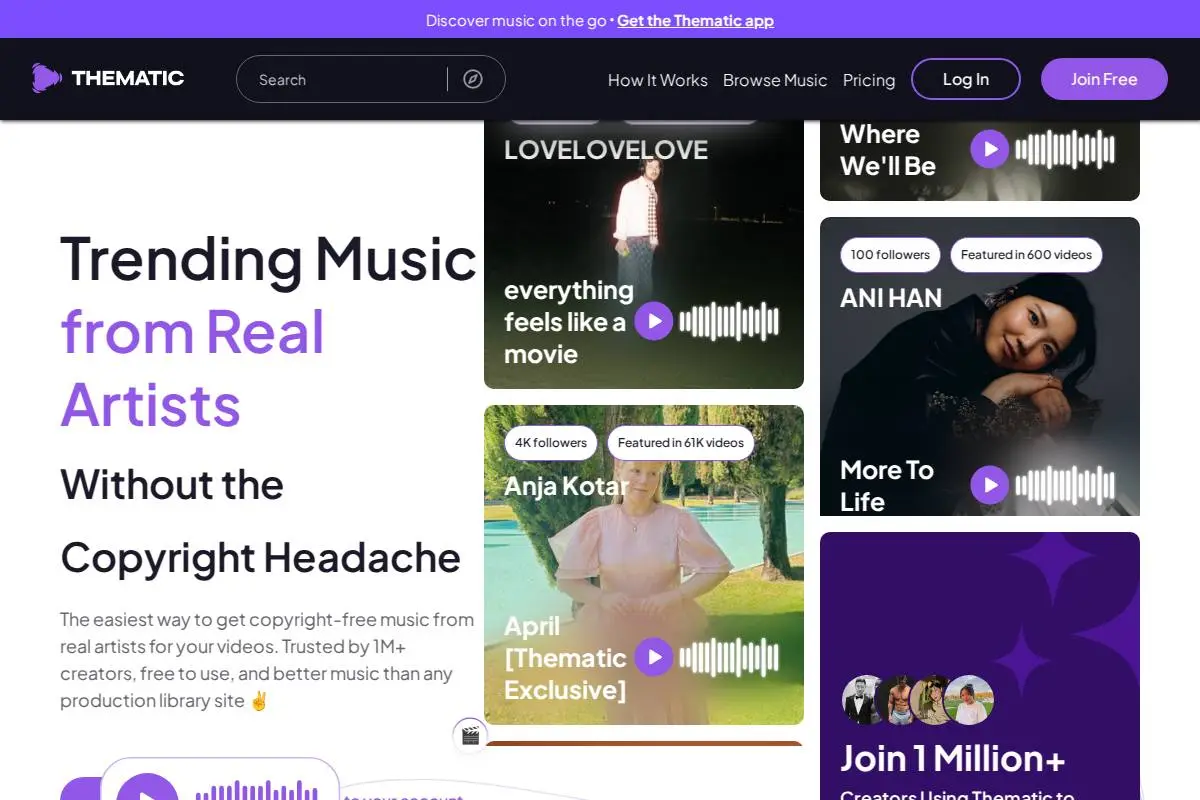Image resolution: width=1200 pixels, height=800 pixels.
Task: Play the "Where We'll Be" song
Action: 990,149
